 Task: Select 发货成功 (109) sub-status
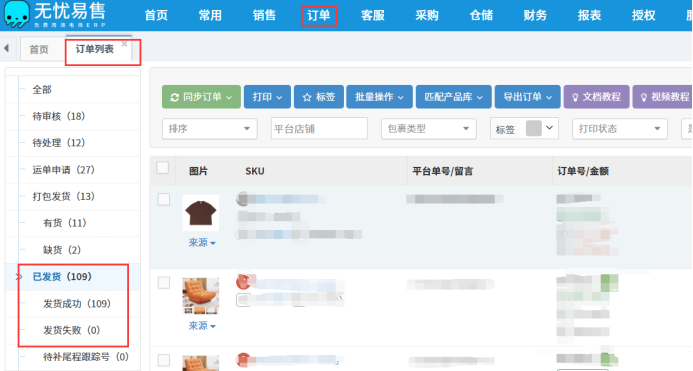click(x=77, y=304)
